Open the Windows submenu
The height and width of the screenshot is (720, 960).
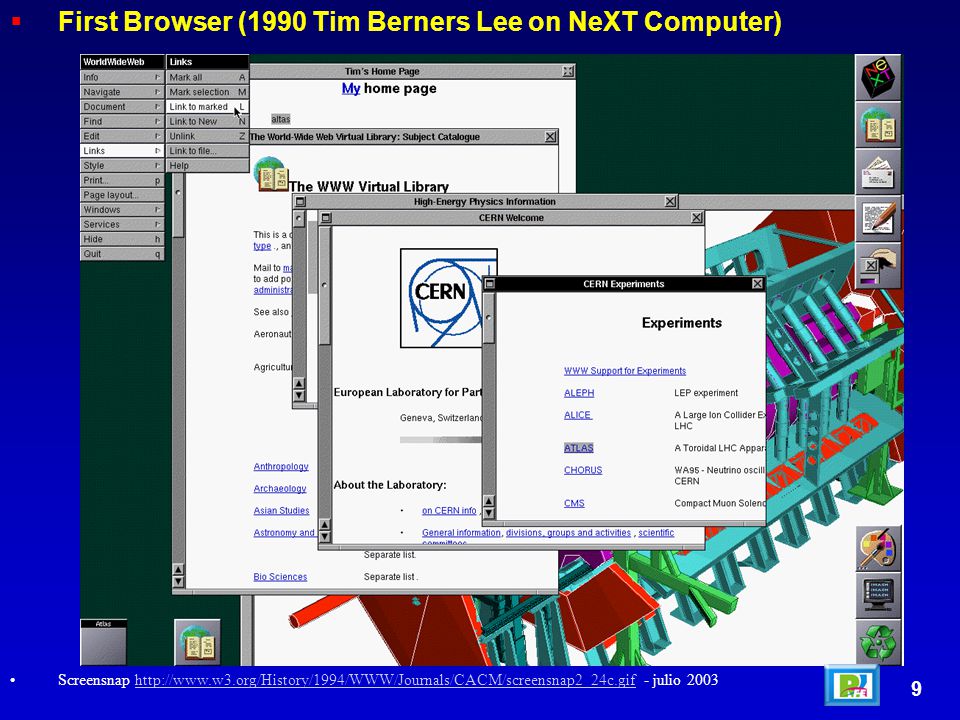[122, 209]
